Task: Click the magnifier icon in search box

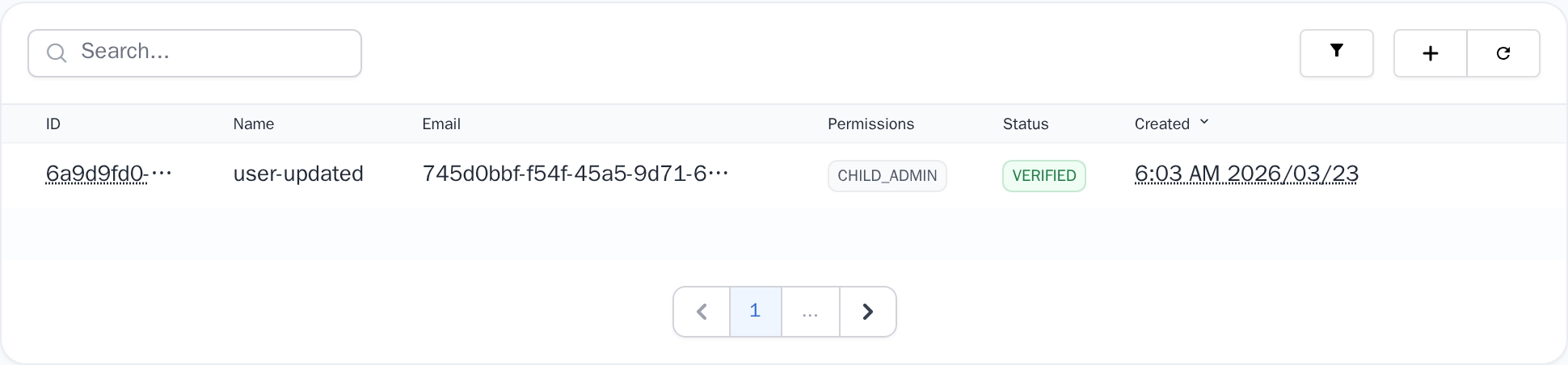Action: point(57,53)
